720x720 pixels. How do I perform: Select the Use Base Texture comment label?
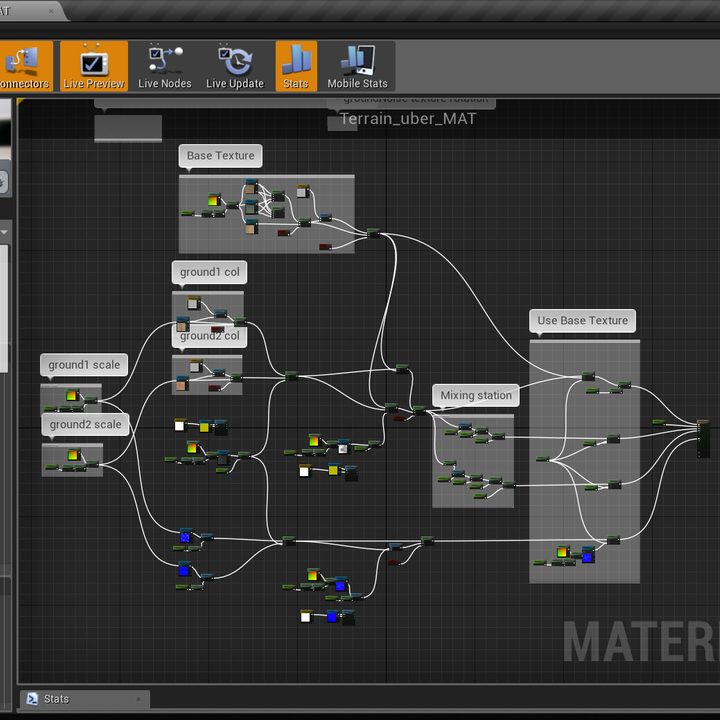tap(582, 321)
